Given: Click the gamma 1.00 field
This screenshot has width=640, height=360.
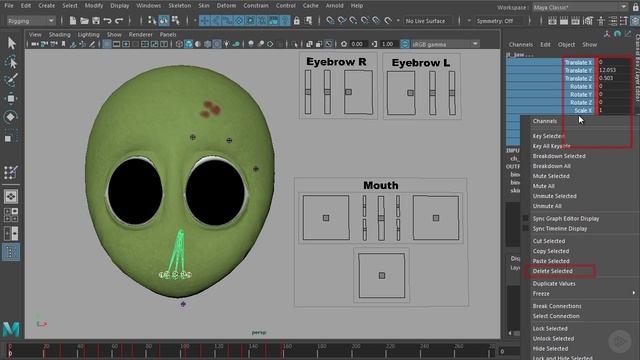Looking at the screenshot, I should (388, 44).
